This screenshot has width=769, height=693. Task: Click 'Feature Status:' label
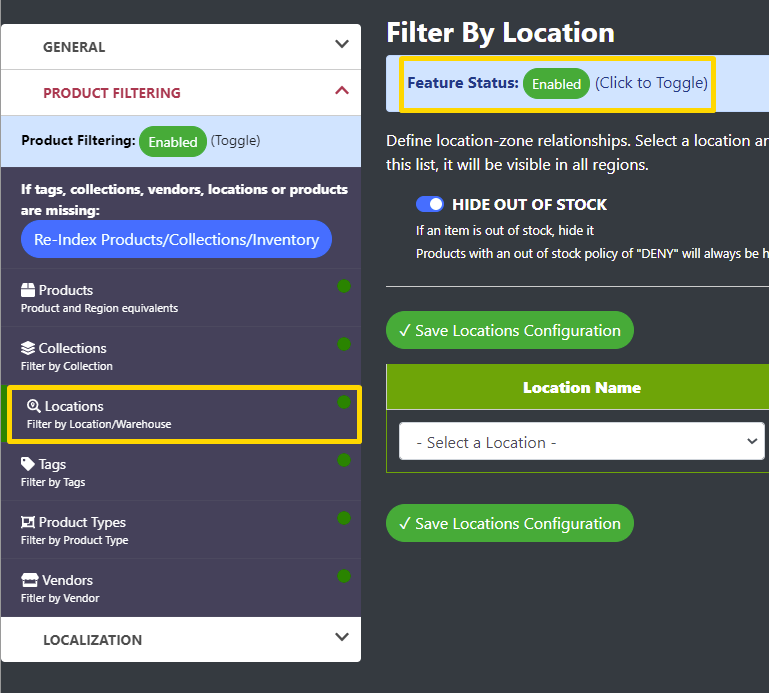[463, 82]
